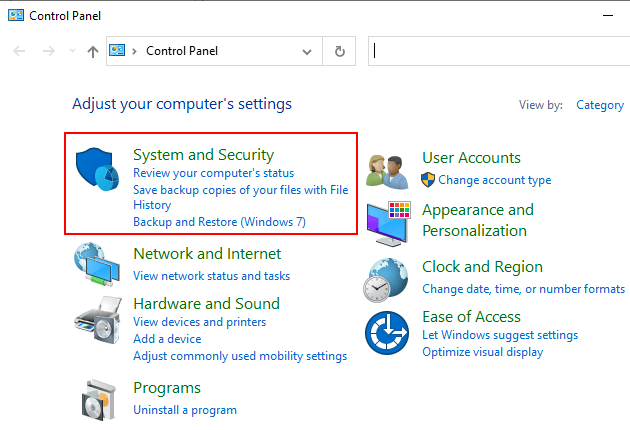Open Change date, time, or number formats
This screenshot has width=630, height=430.
[524, 289]
